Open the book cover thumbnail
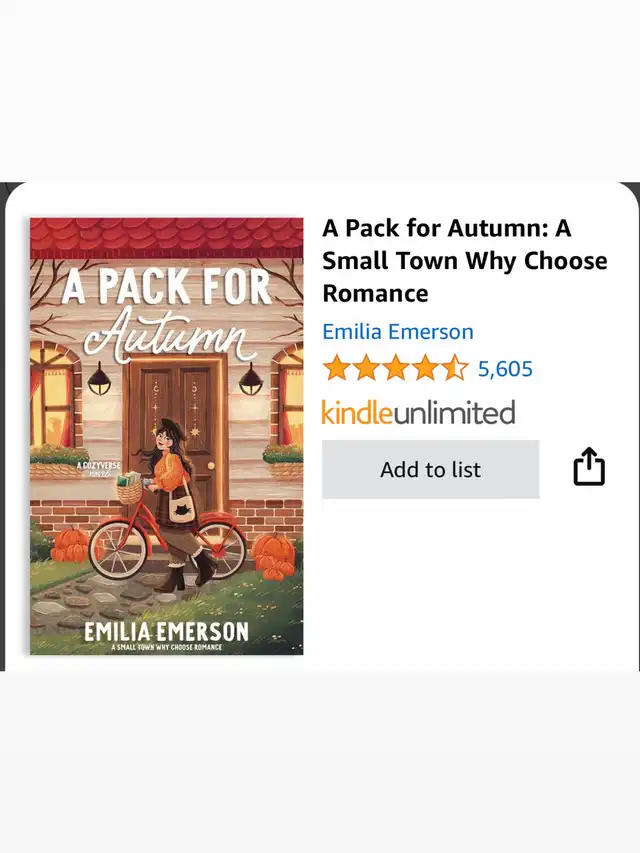This screenshot has width=640, height=853. click(x=166, y=436)
